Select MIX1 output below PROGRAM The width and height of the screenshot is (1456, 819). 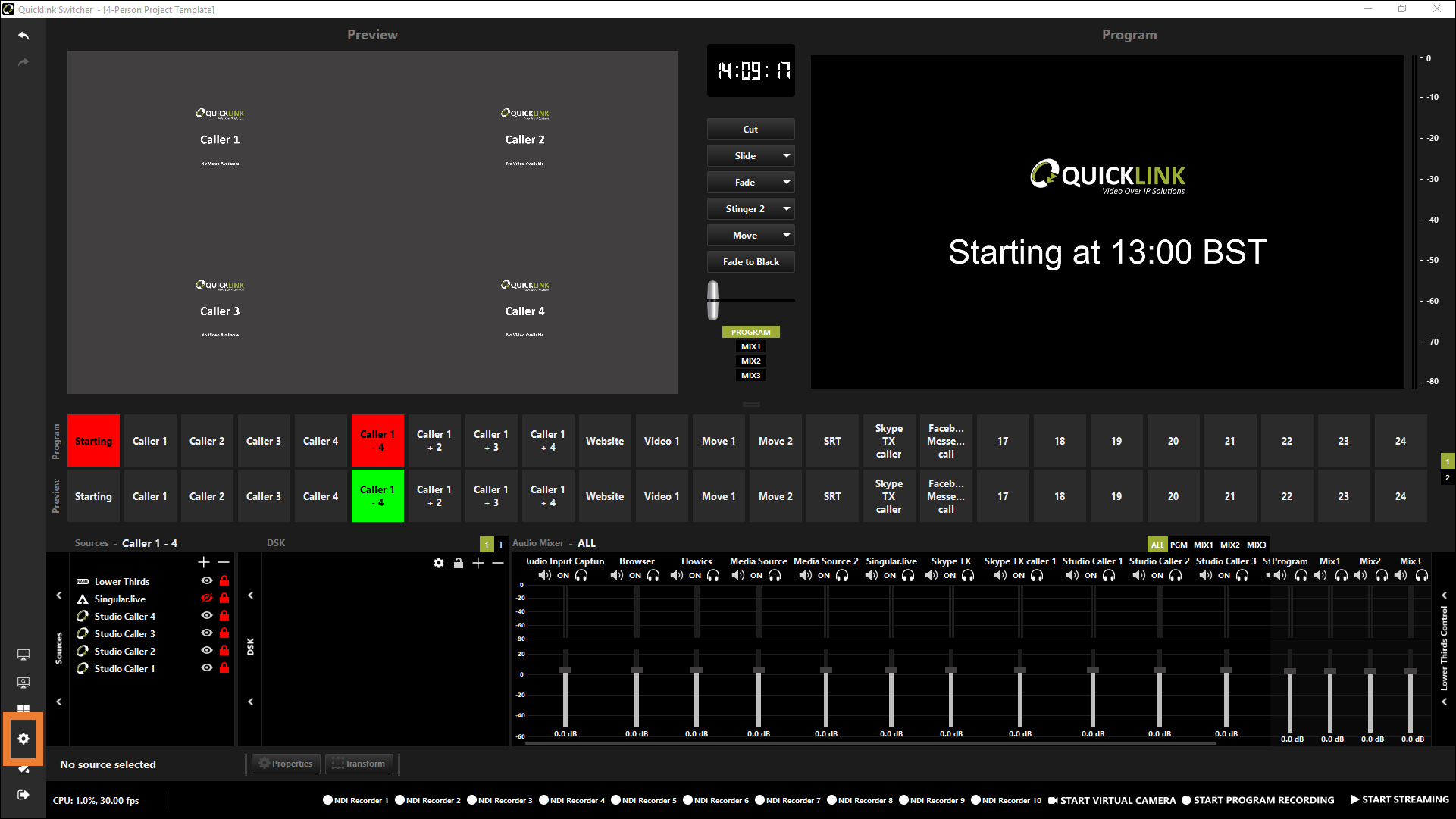(750, 346)
